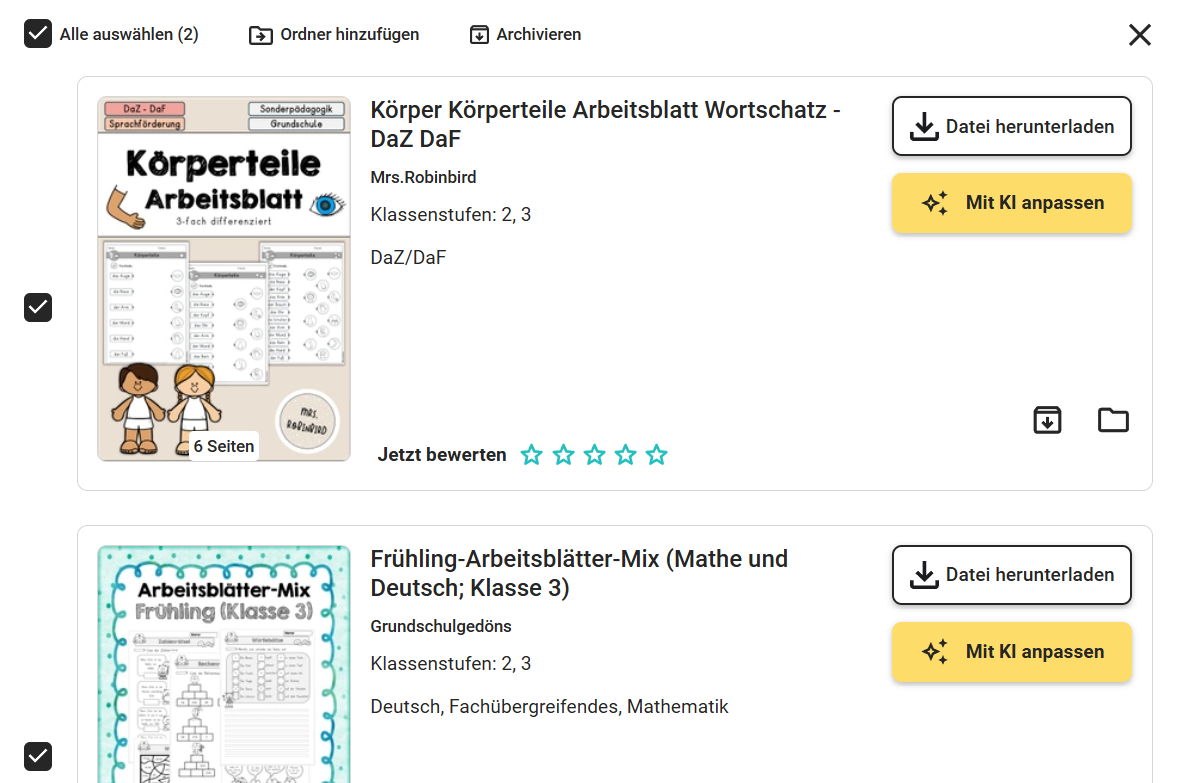This screenshot has width=1191, height=783.
Task: Uncheck the Körperteile Arbeitsblatt item checkbox
Action: click(x=38, y=307)
